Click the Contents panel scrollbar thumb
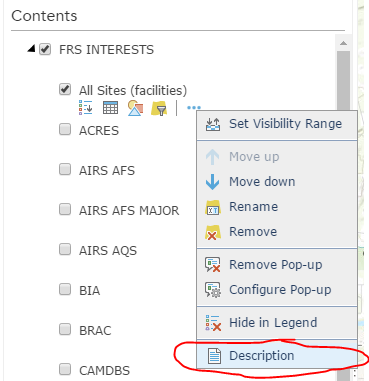This screenshot has width=369, height=381. click(343, 80)
